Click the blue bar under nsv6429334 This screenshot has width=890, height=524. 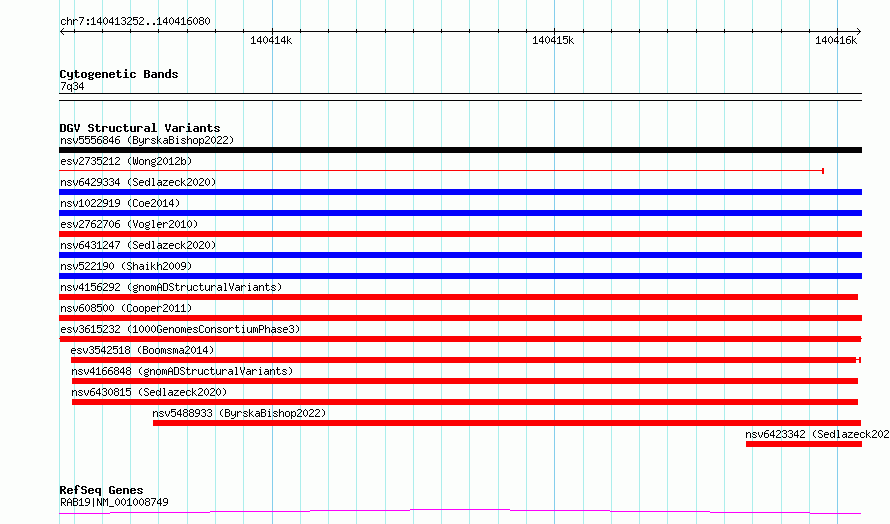pyautogui.click(x=460, y=192)
